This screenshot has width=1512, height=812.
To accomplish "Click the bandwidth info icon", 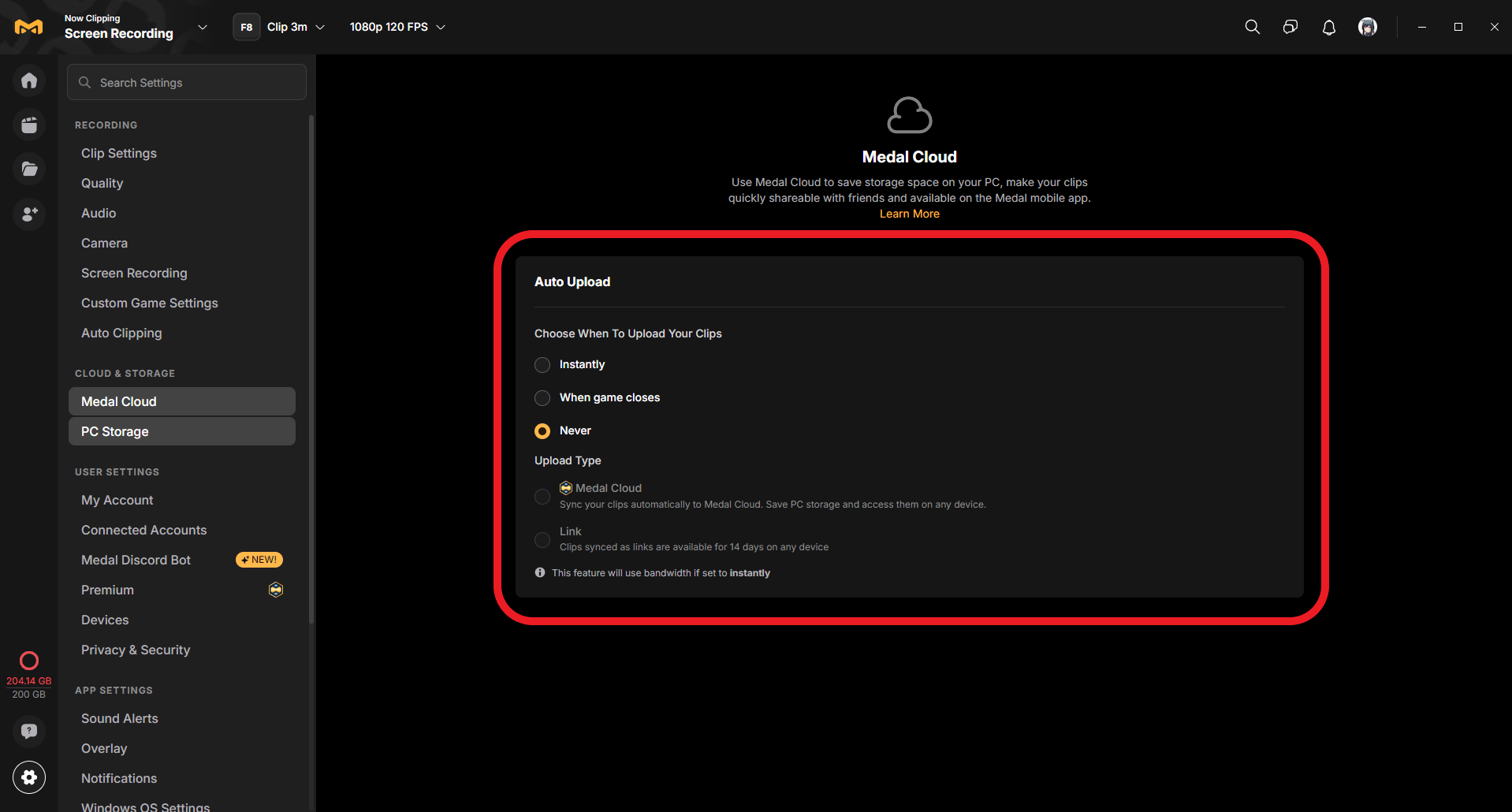I will click(540, 573).
